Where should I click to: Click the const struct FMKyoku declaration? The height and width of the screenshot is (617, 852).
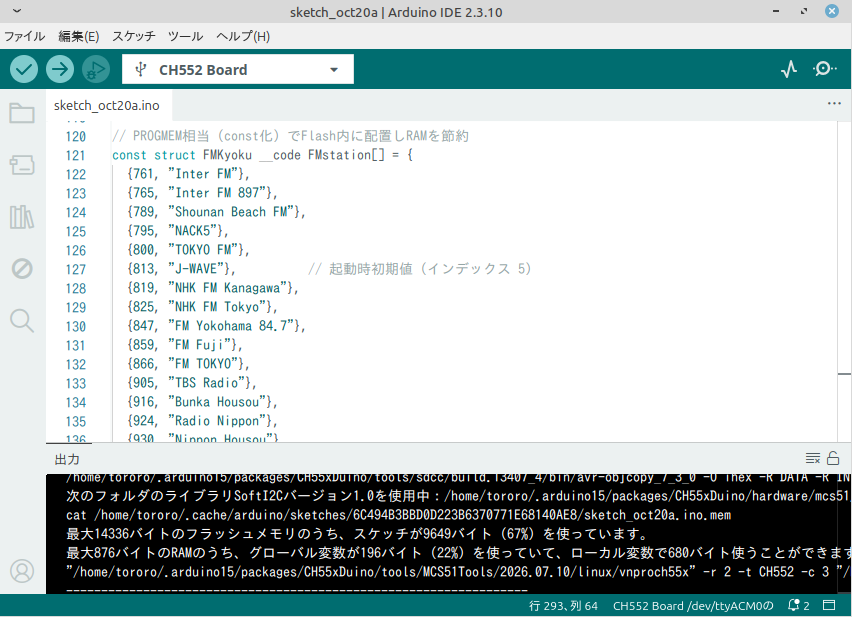click(262, 155)
